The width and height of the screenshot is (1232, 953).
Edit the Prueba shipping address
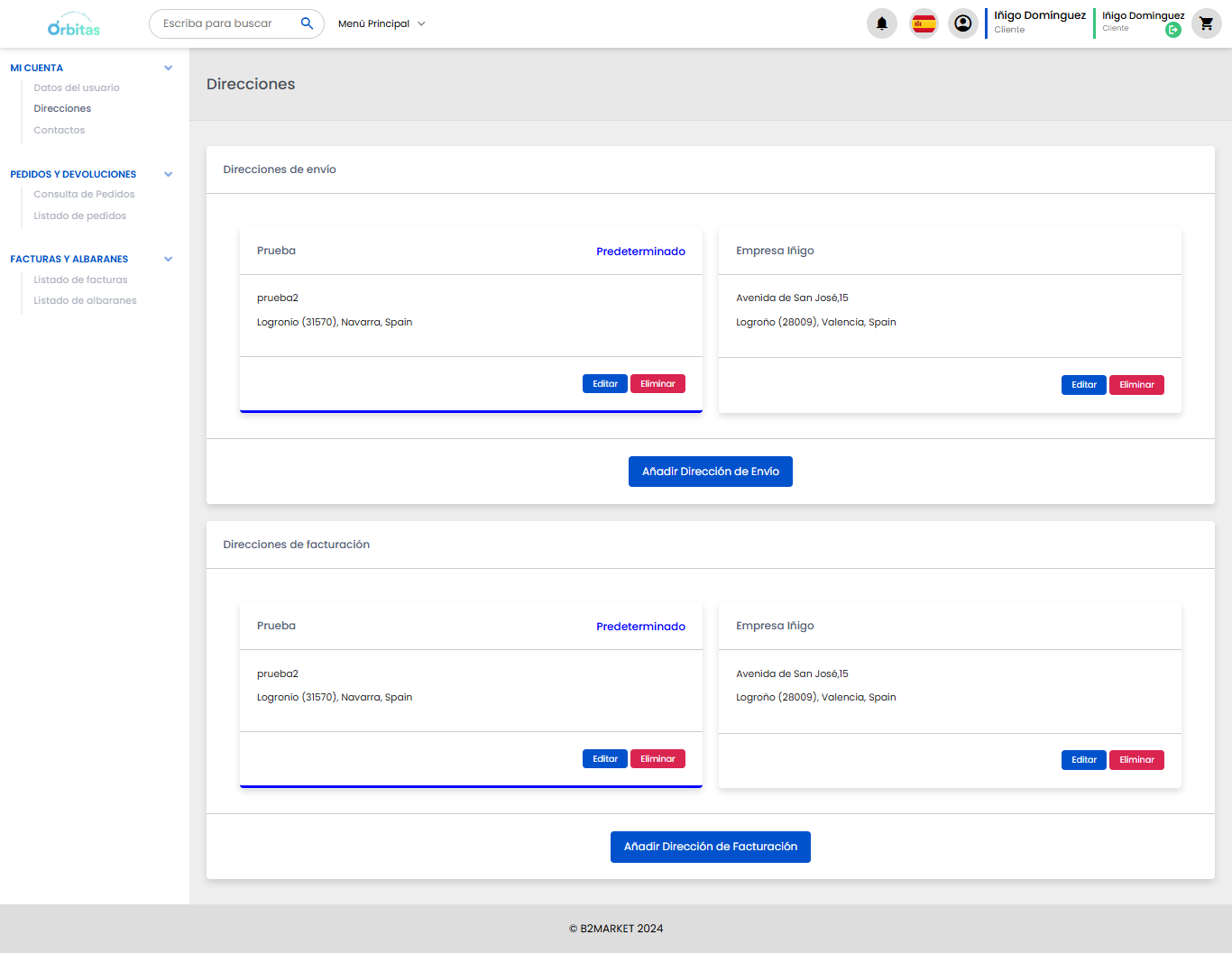(604, 384)
